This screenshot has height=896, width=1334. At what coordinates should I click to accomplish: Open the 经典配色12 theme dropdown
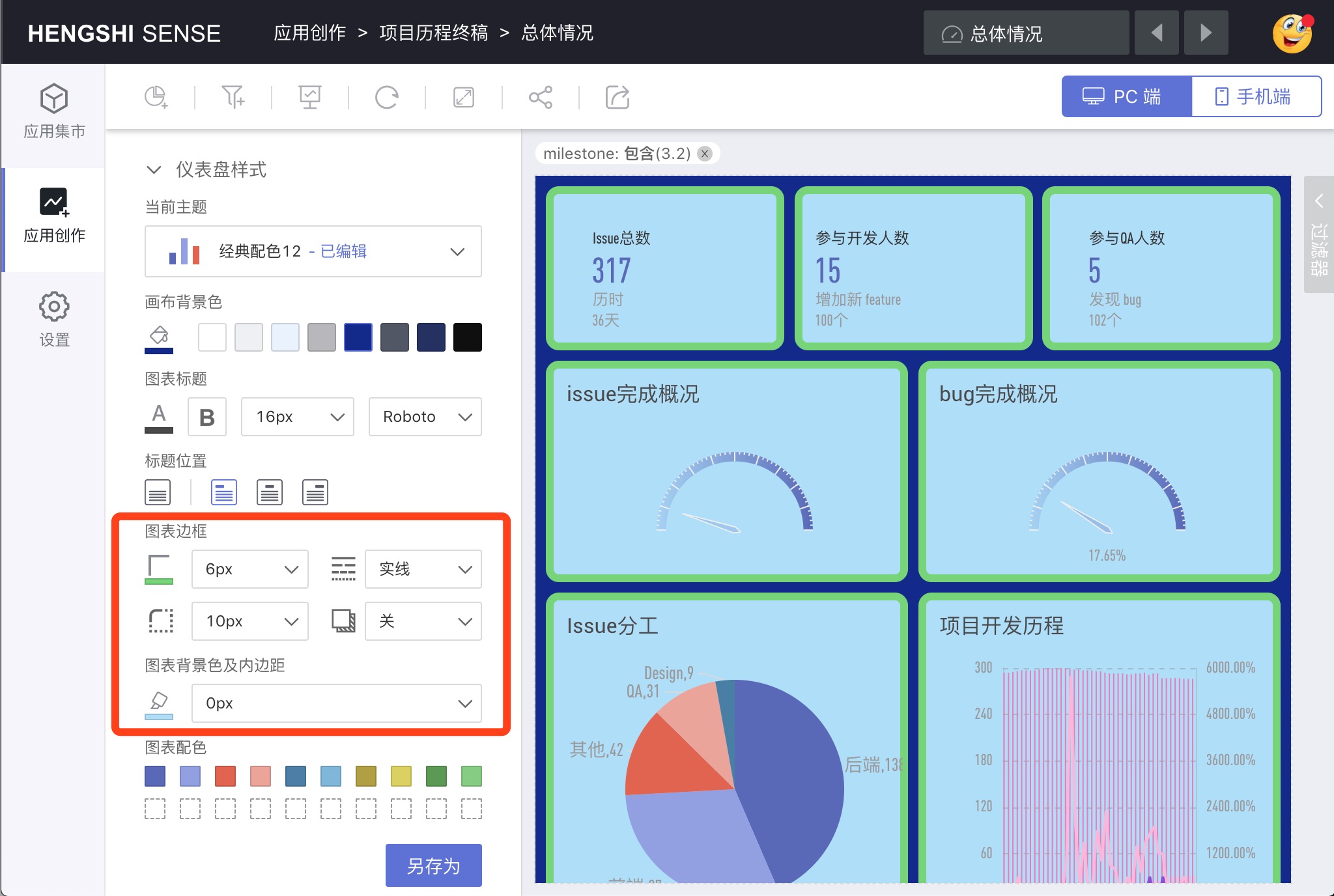pos(313,251)
